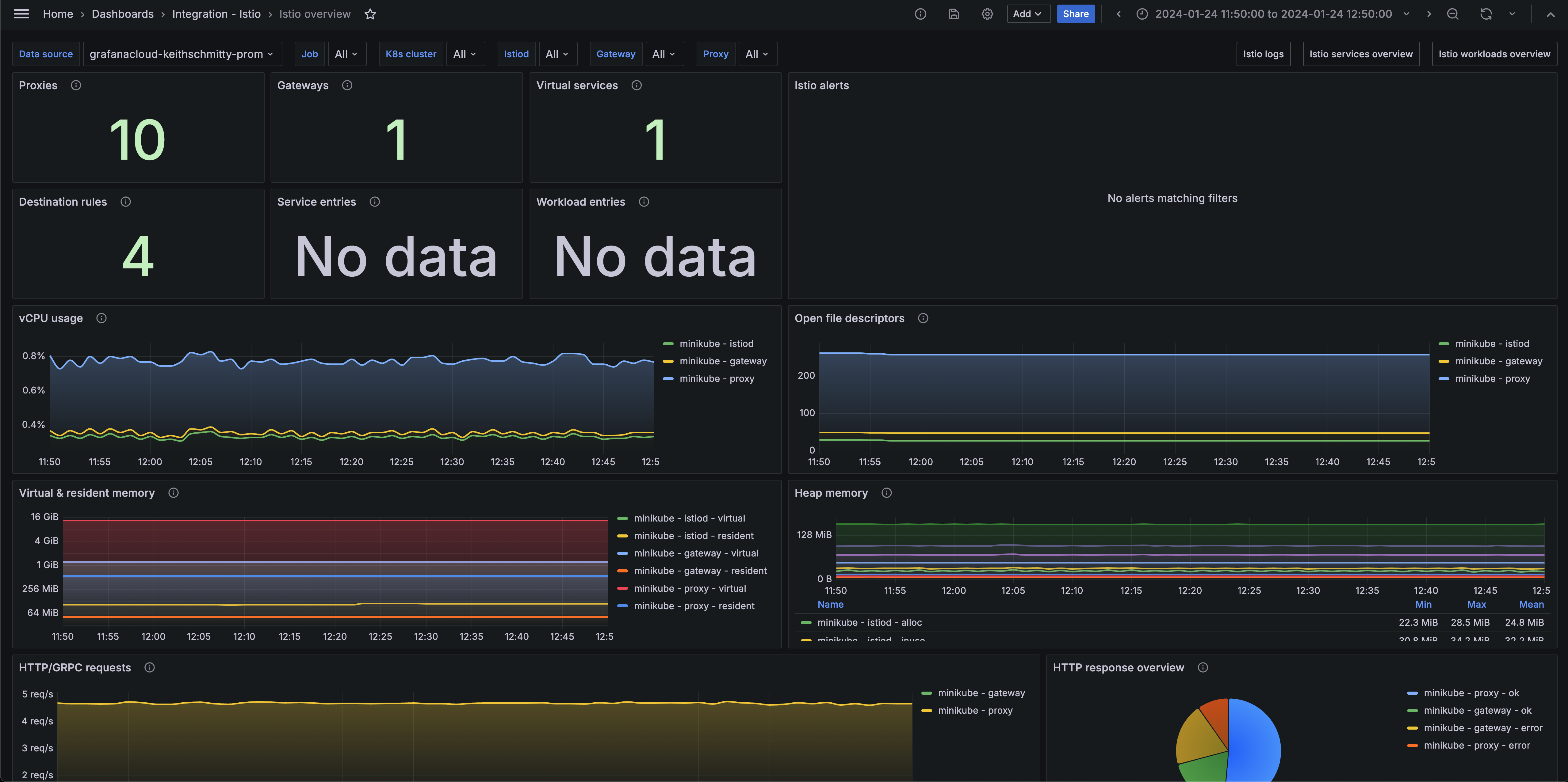Zoom out the time range
This screenshot has height=782, width=1568.
(x=1452, y=13)
